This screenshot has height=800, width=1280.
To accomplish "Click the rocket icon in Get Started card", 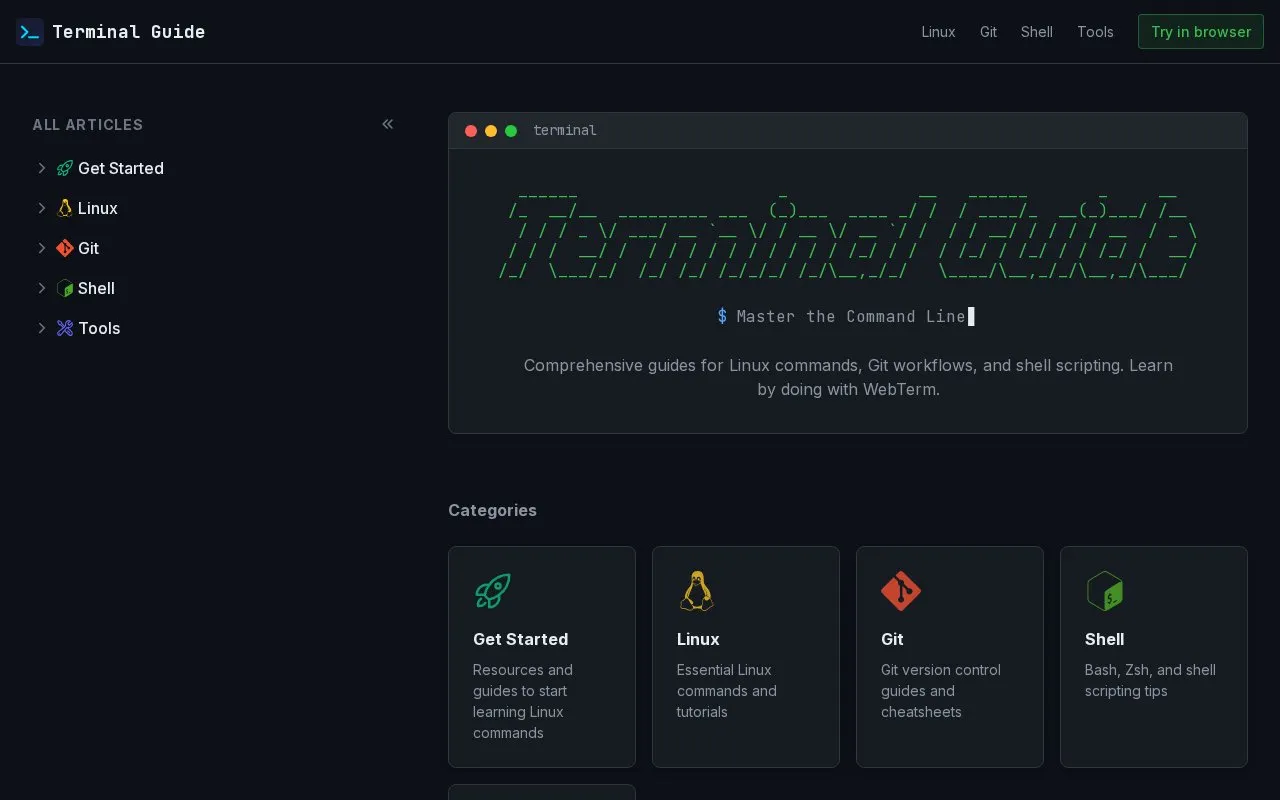I will [493, 591].
